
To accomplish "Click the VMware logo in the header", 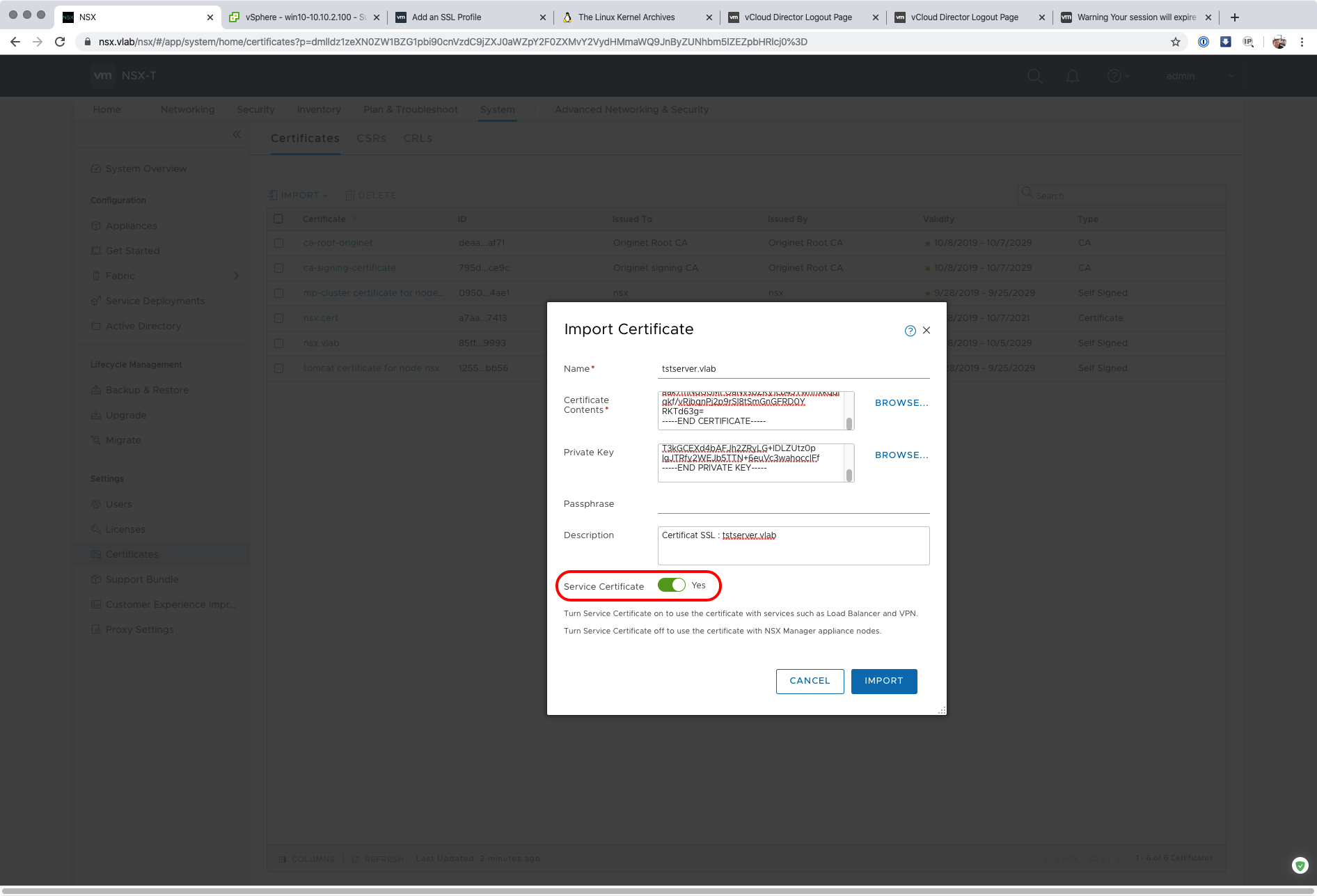I will 102,76.
